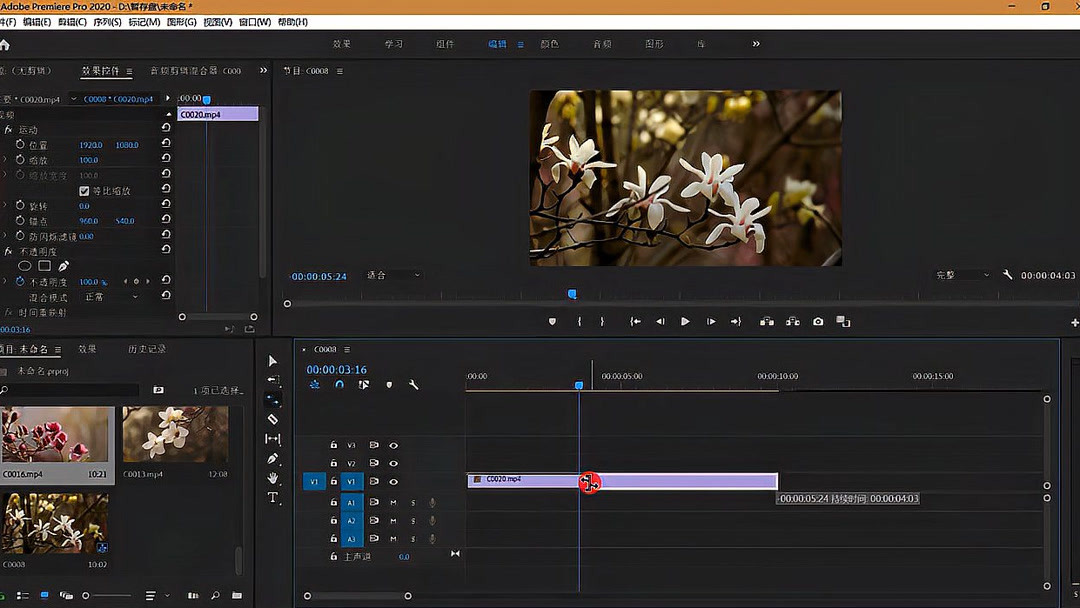Enable the linked selection icon in the timeline

(363, 385)
